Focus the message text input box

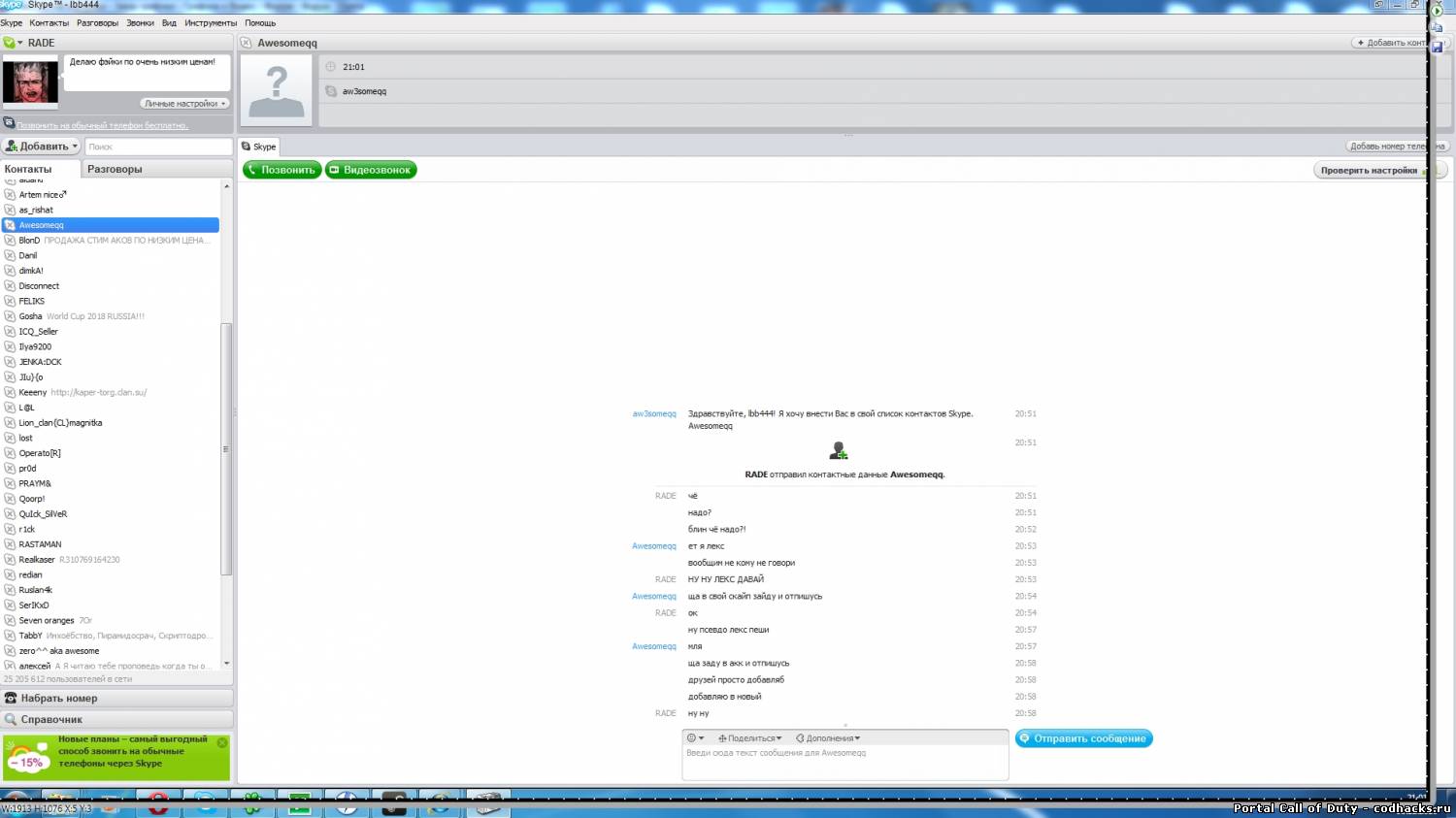pos(845,763)
